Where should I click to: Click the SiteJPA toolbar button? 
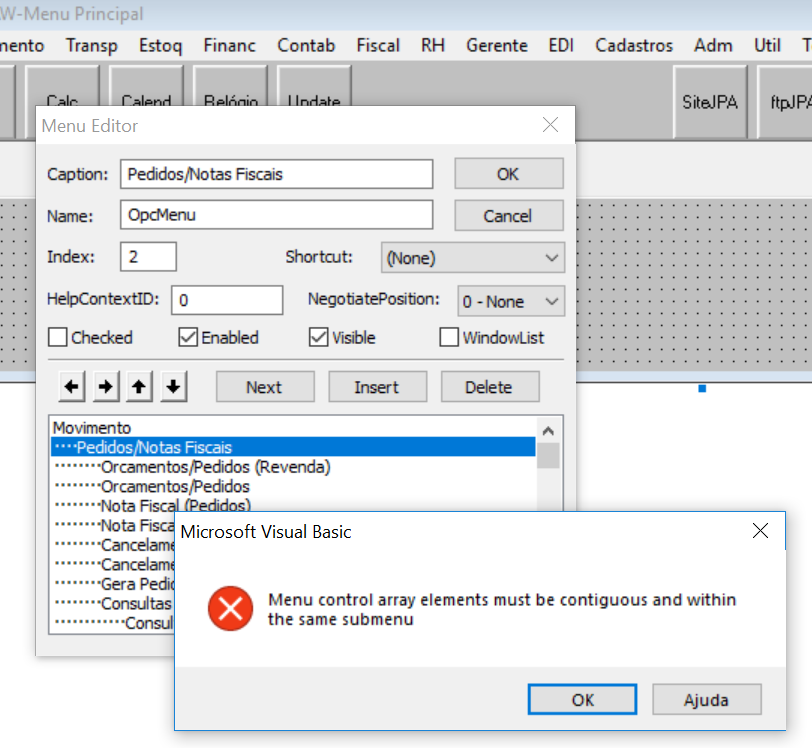[710, 102]
